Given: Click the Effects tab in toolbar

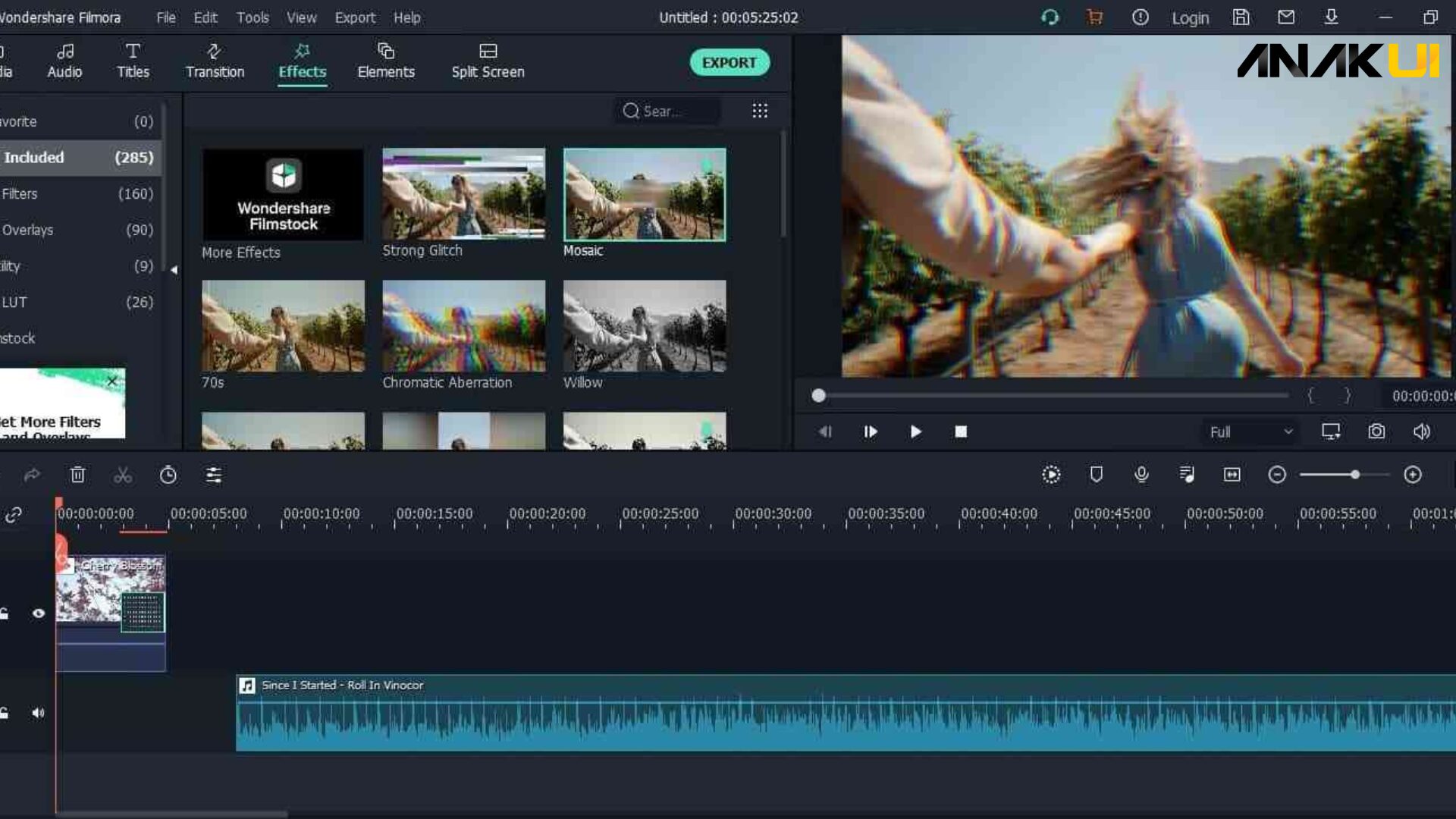Looking at the screenshot, I should (x=301, y=60).
